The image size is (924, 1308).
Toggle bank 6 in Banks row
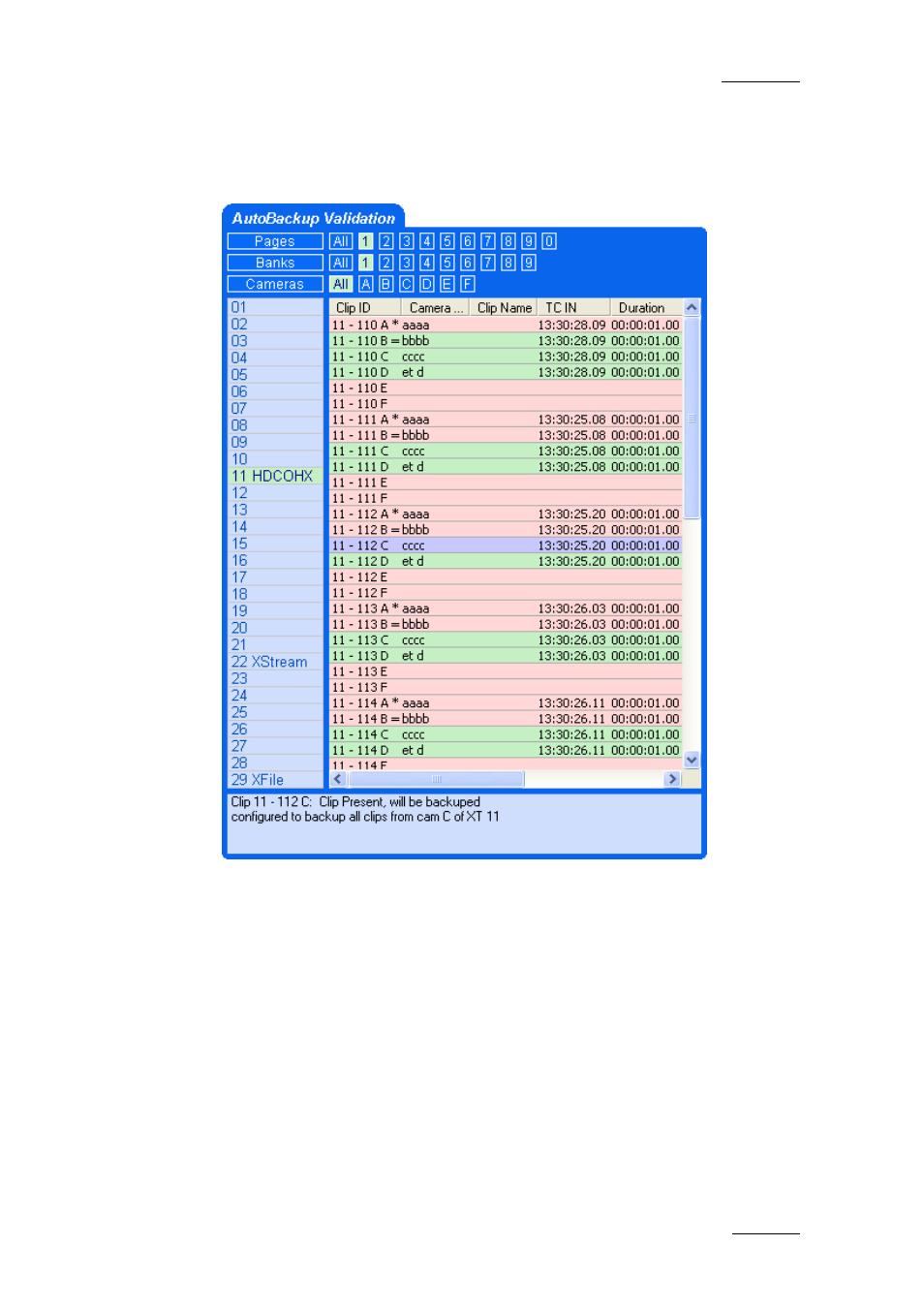tap(468, 263)
